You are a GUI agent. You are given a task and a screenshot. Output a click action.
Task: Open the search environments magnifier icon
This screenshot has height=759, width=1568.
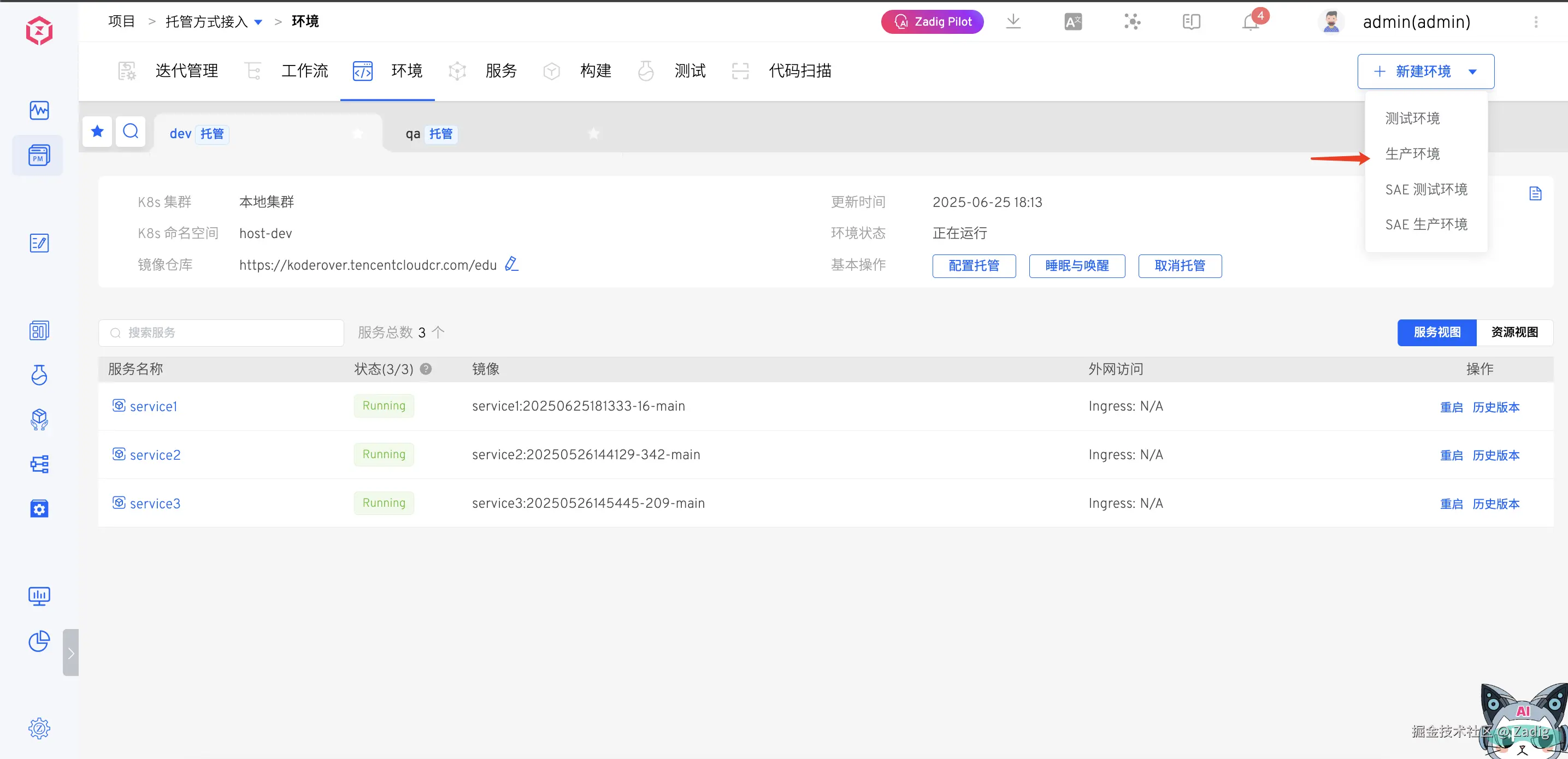(130, 132)
